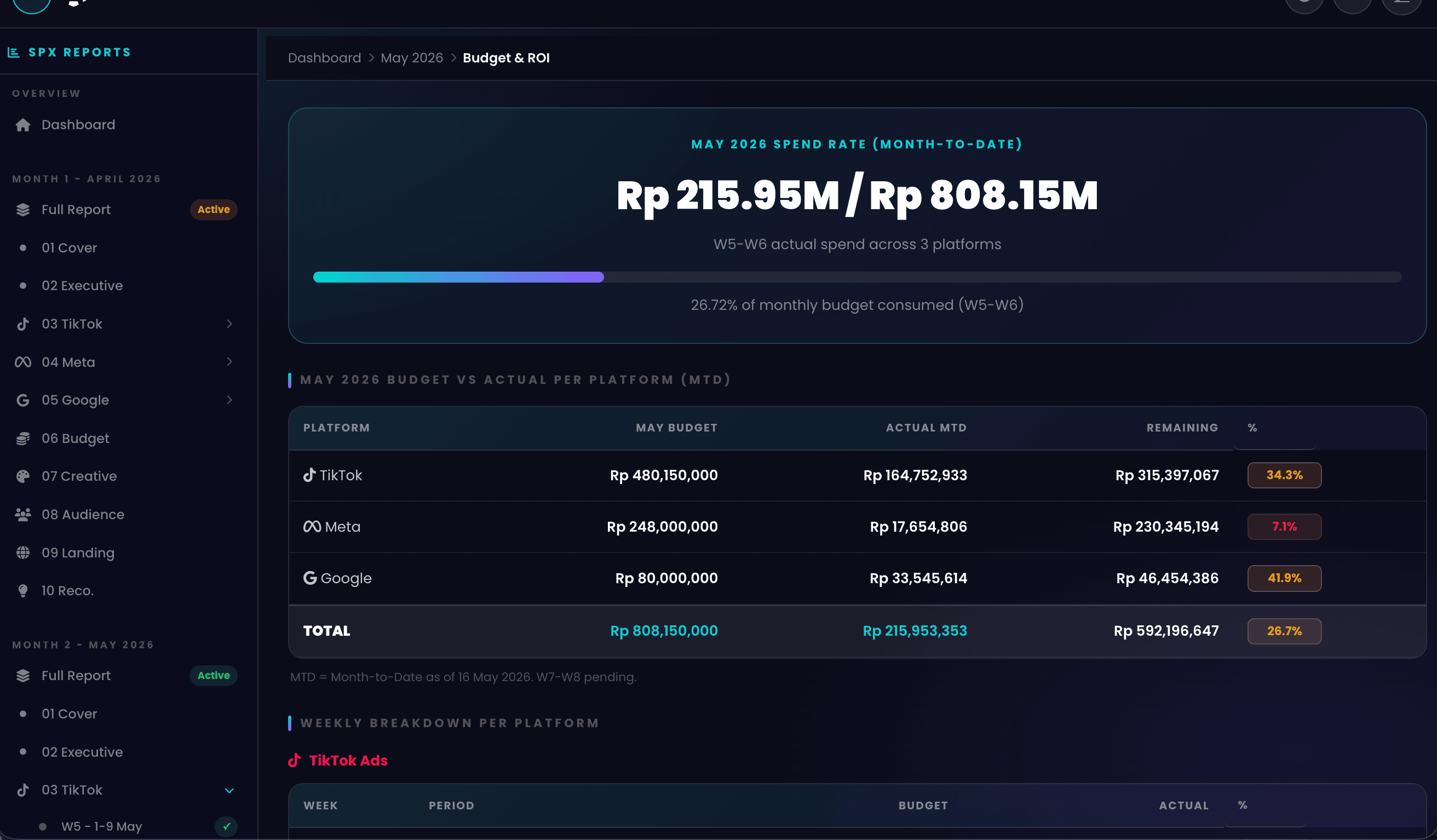Click orange Active badge on April report
The height and width of the screenshot is (840, 1437).
(214, 210)
